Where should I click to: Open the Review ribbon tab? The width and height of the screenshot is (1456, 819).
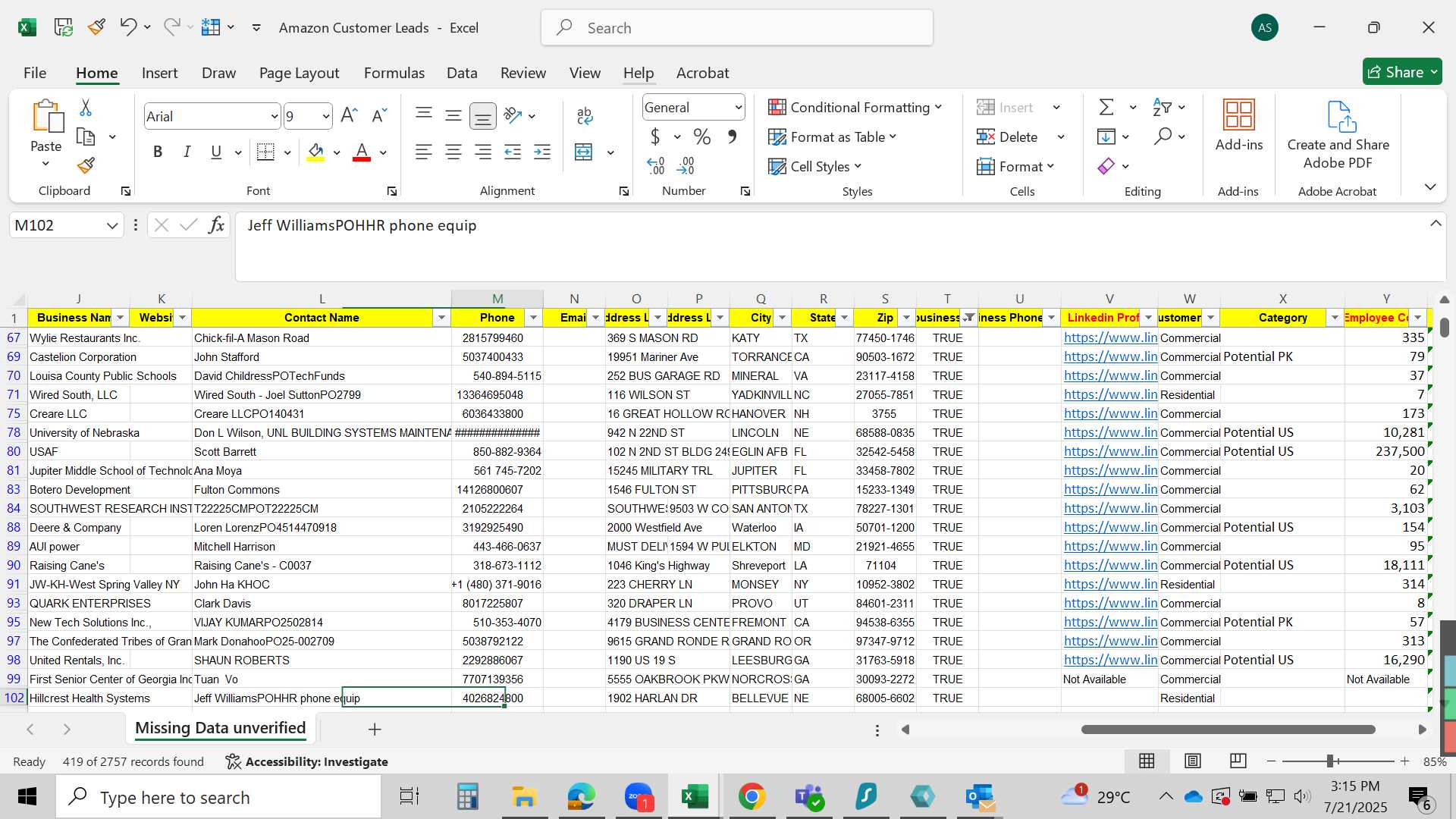tap(523, 73)
